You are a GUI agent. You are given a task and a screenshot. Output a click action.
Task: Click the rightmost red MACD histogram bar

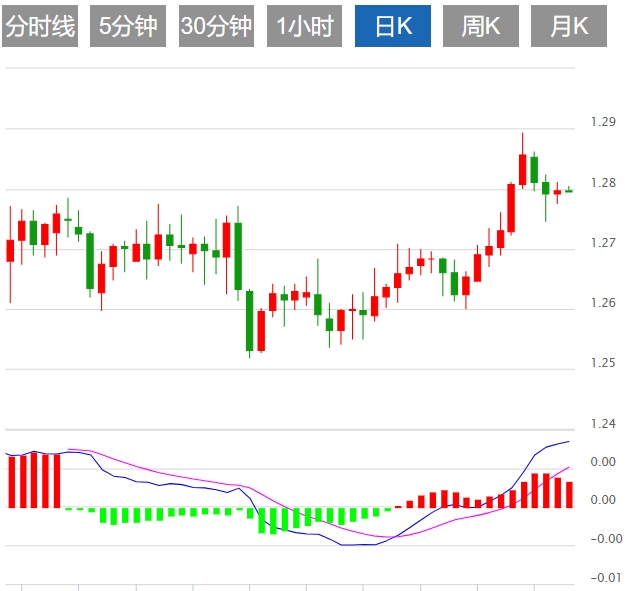click(x=569, y=494)
